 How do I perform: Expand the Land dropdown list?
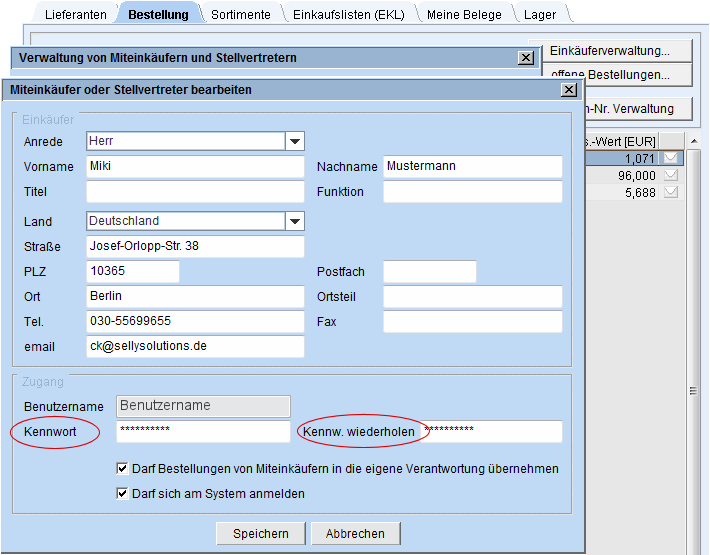point(294,222)
